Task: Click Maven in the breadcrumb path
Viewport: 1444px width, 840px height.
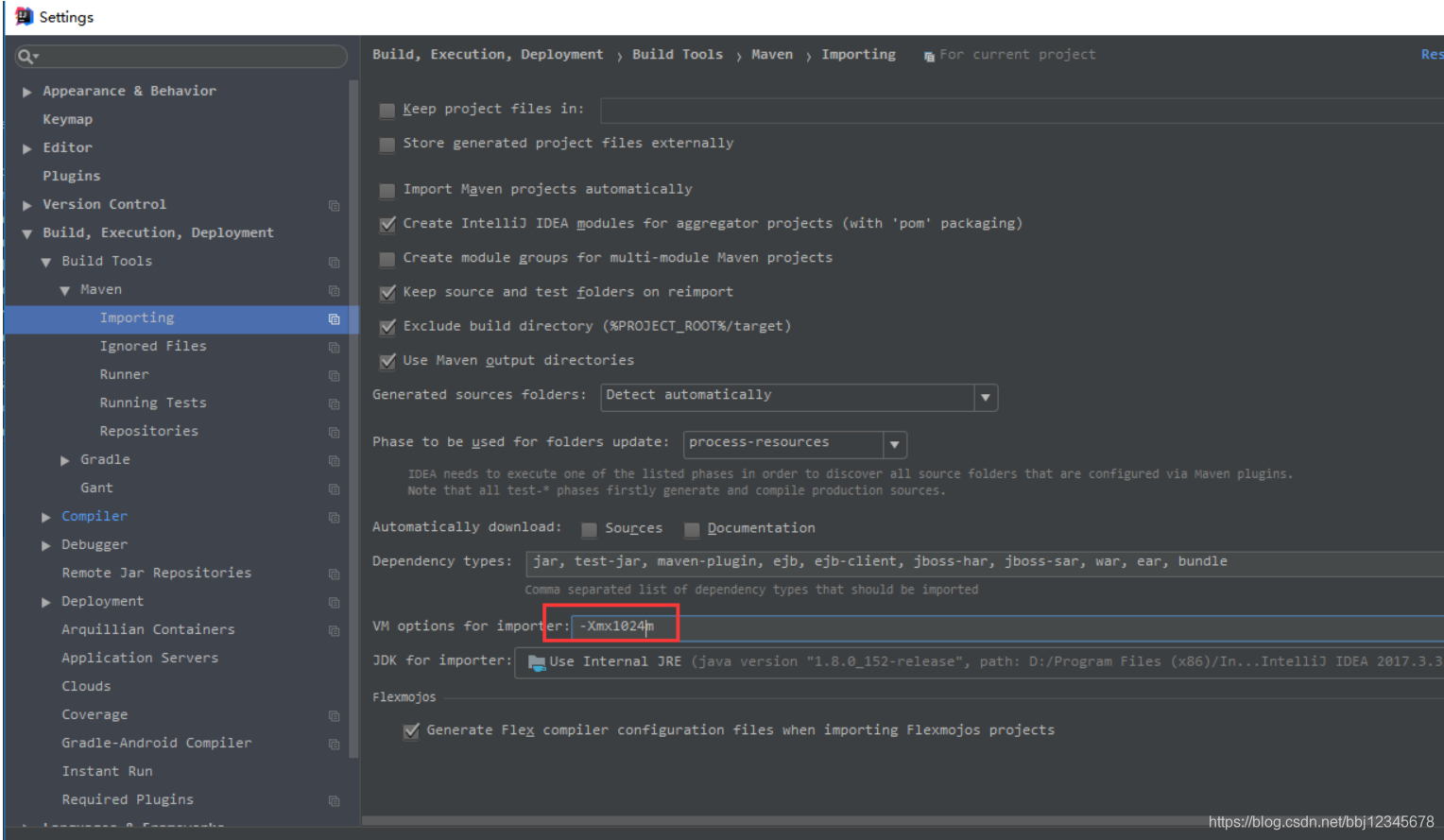Action: click(772, 55)
